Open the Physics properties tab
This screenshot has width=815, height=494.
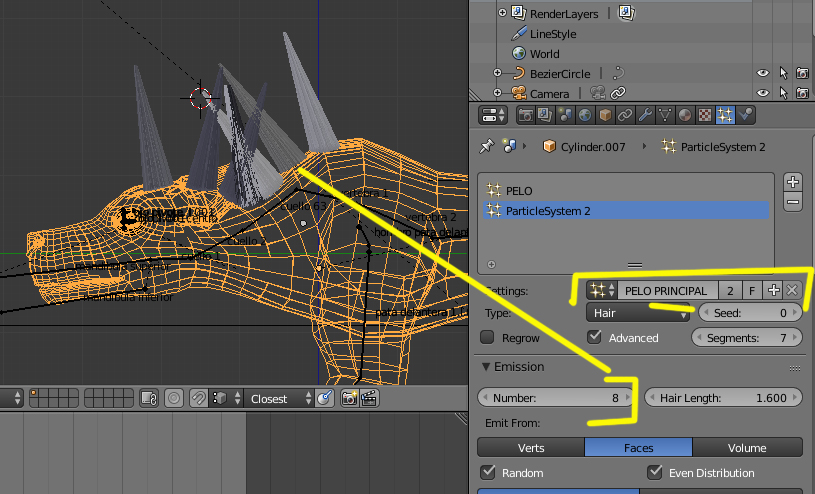[746, 115]
